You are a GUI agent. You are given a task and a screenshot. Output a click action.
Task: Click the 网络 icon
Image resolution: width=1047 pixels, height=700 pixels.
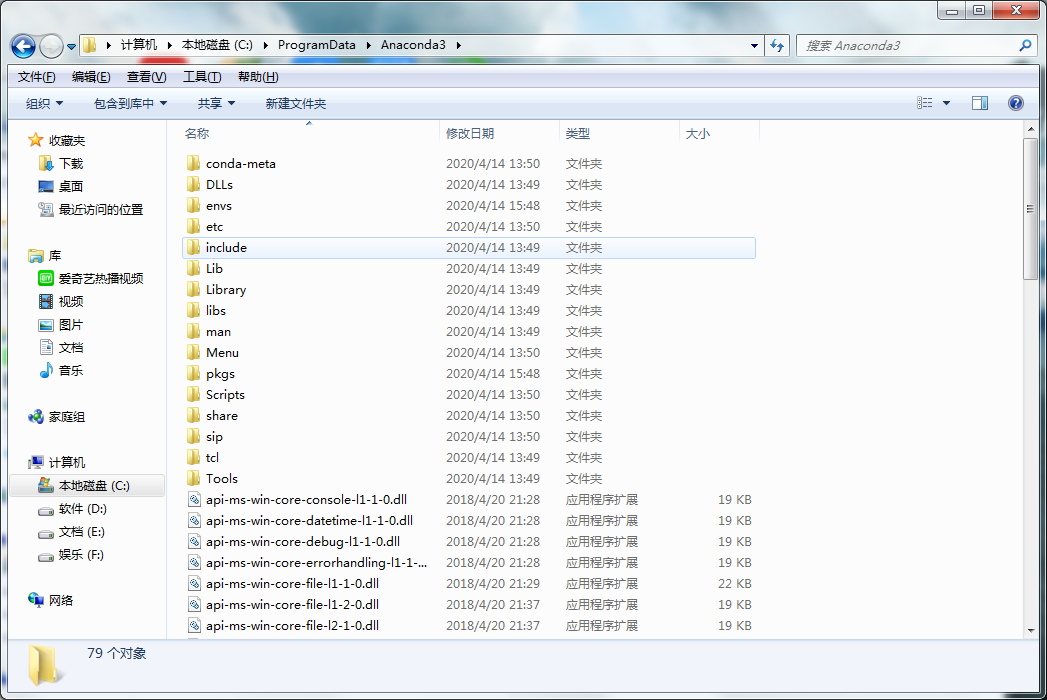pos(35,600)
